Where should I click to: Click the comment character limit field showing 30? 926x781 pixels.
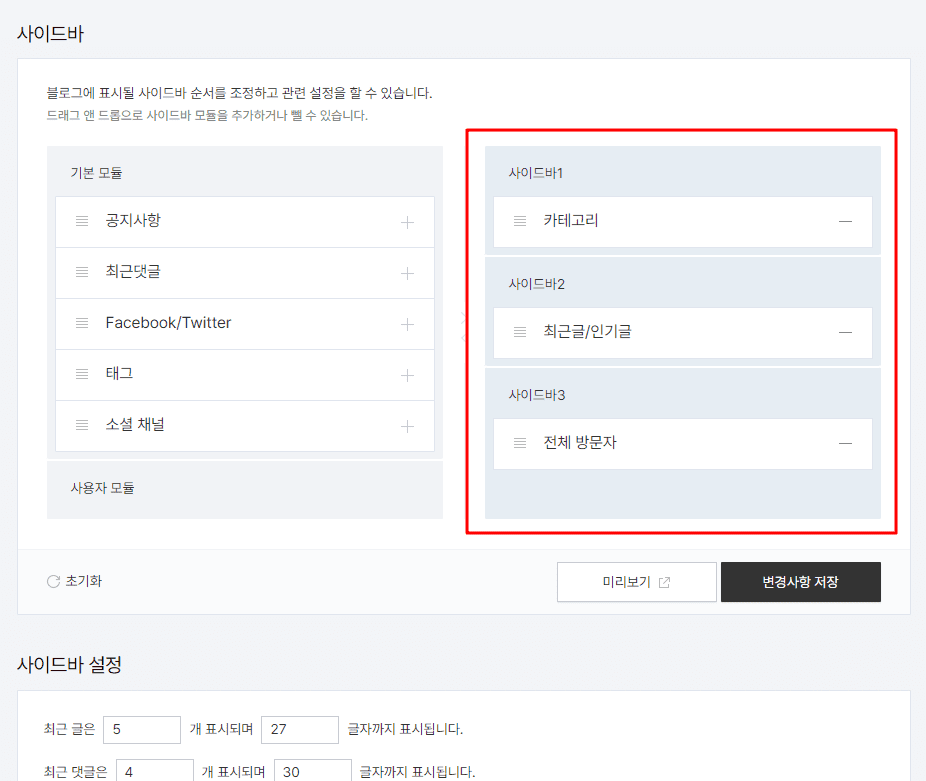pos(313,770)
